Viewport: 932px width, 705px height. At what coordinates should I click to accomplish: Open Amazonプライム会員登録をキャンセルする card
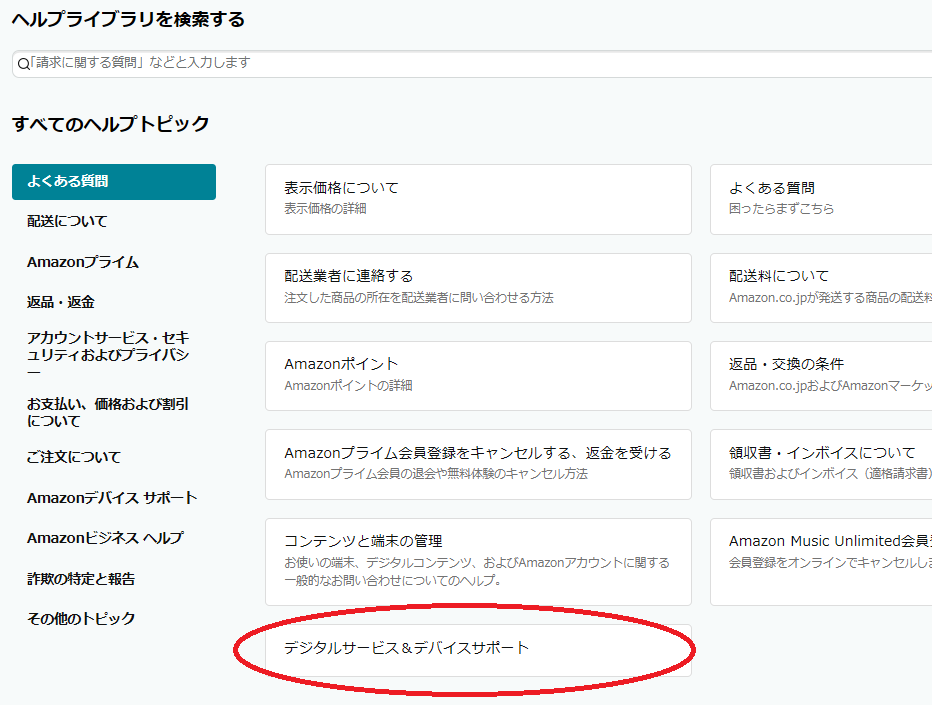point(478,465)
